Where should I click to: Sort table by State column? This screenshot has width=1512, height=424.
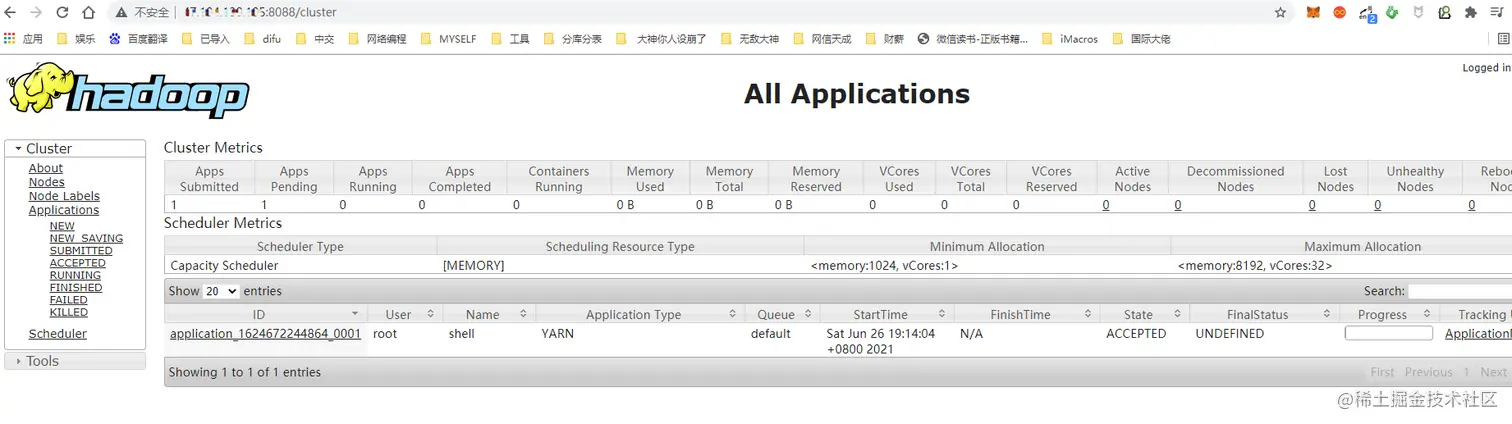pyautogui.click(x=1144, y=314)
